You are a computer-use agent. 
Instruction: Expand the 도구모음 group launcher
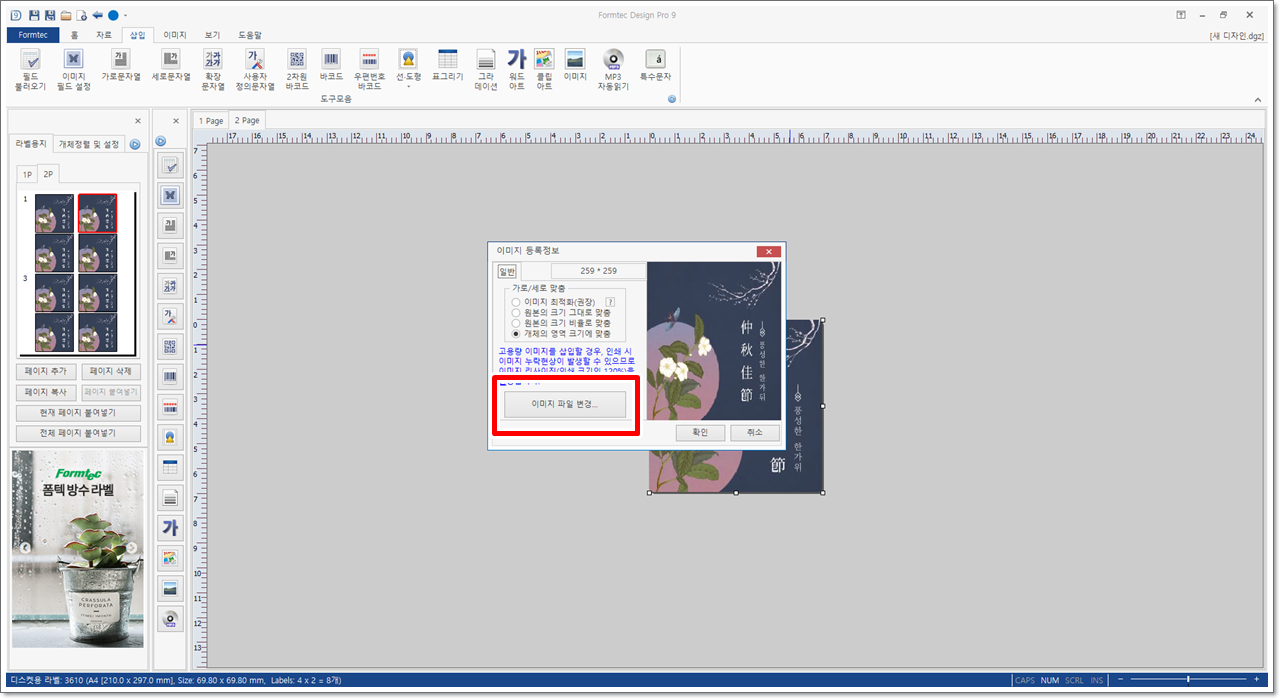coord(672,99)
